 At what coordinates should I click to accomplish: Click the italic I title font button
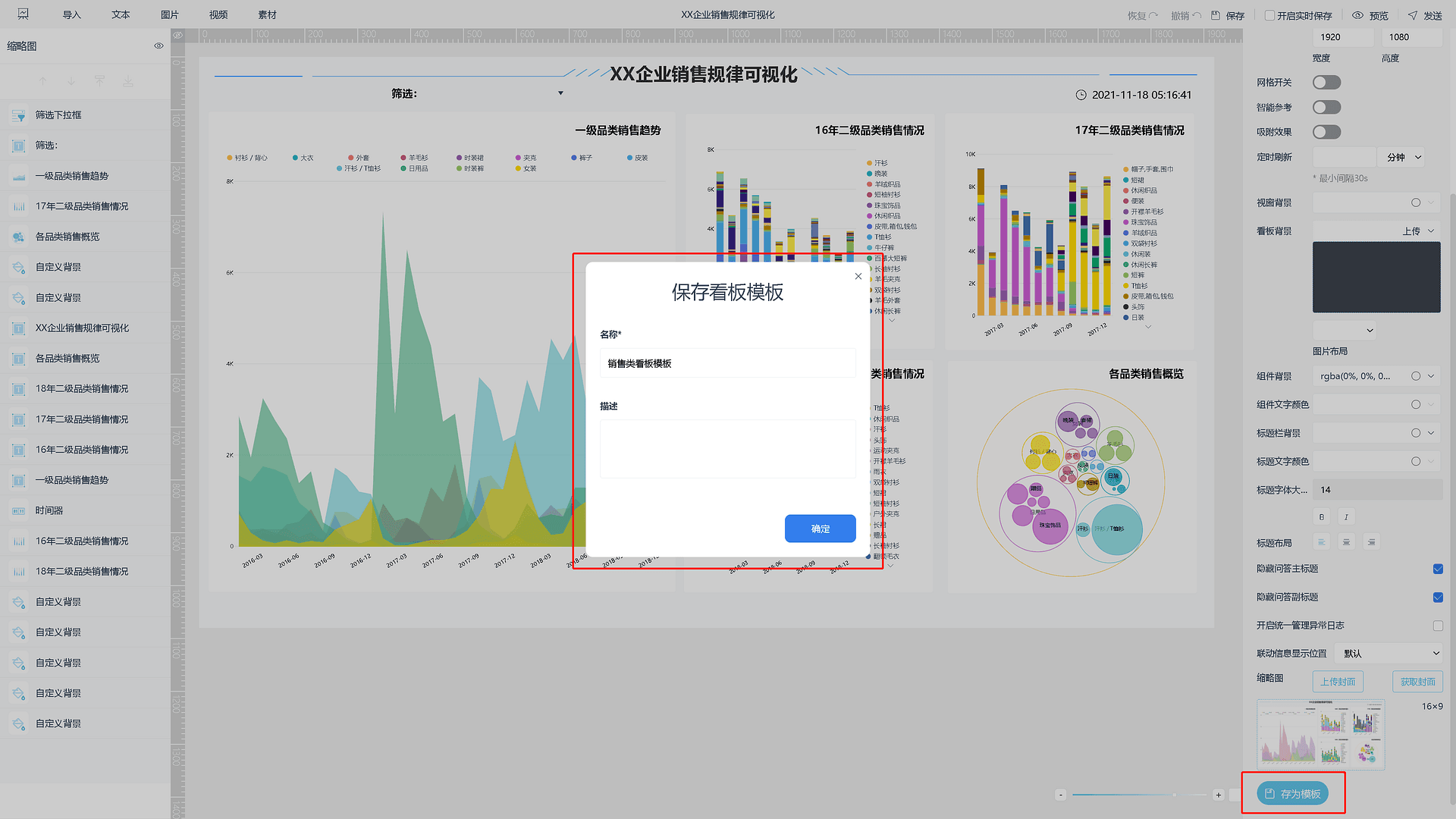1346,517
